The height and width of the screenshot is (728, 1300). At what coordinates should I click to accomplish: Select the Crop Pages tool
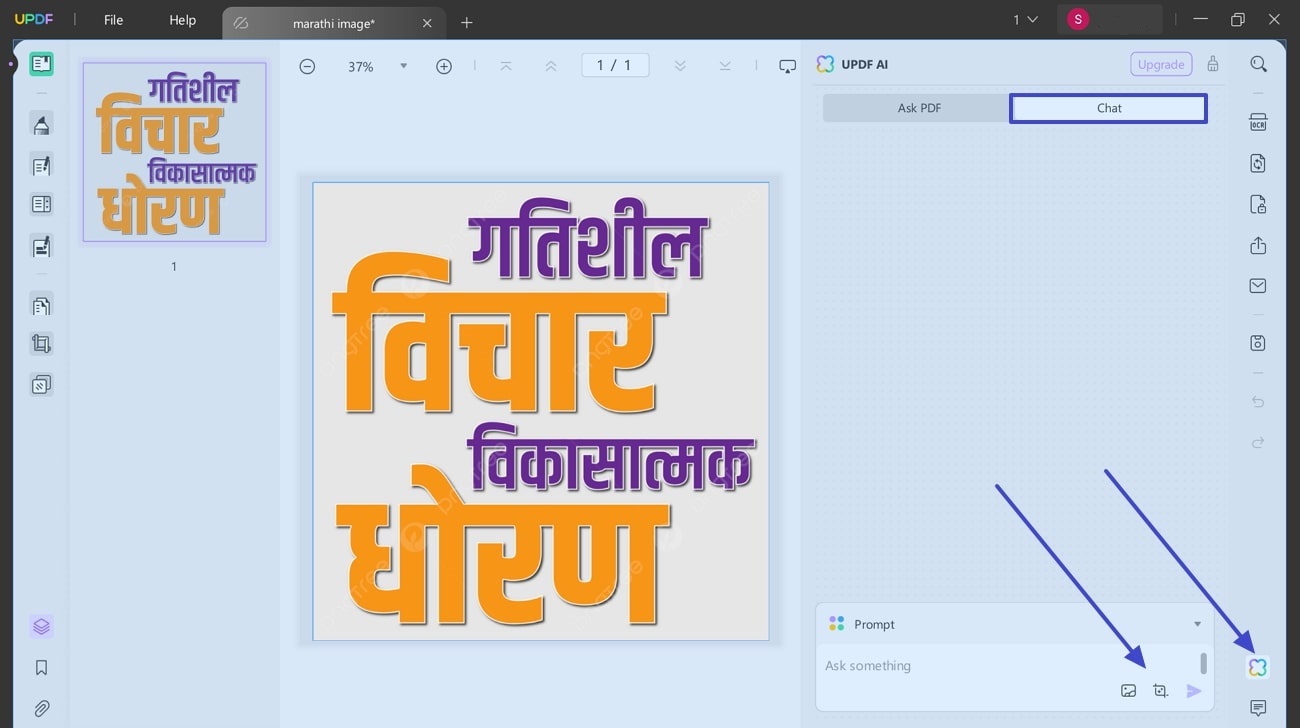click(41, 343)
